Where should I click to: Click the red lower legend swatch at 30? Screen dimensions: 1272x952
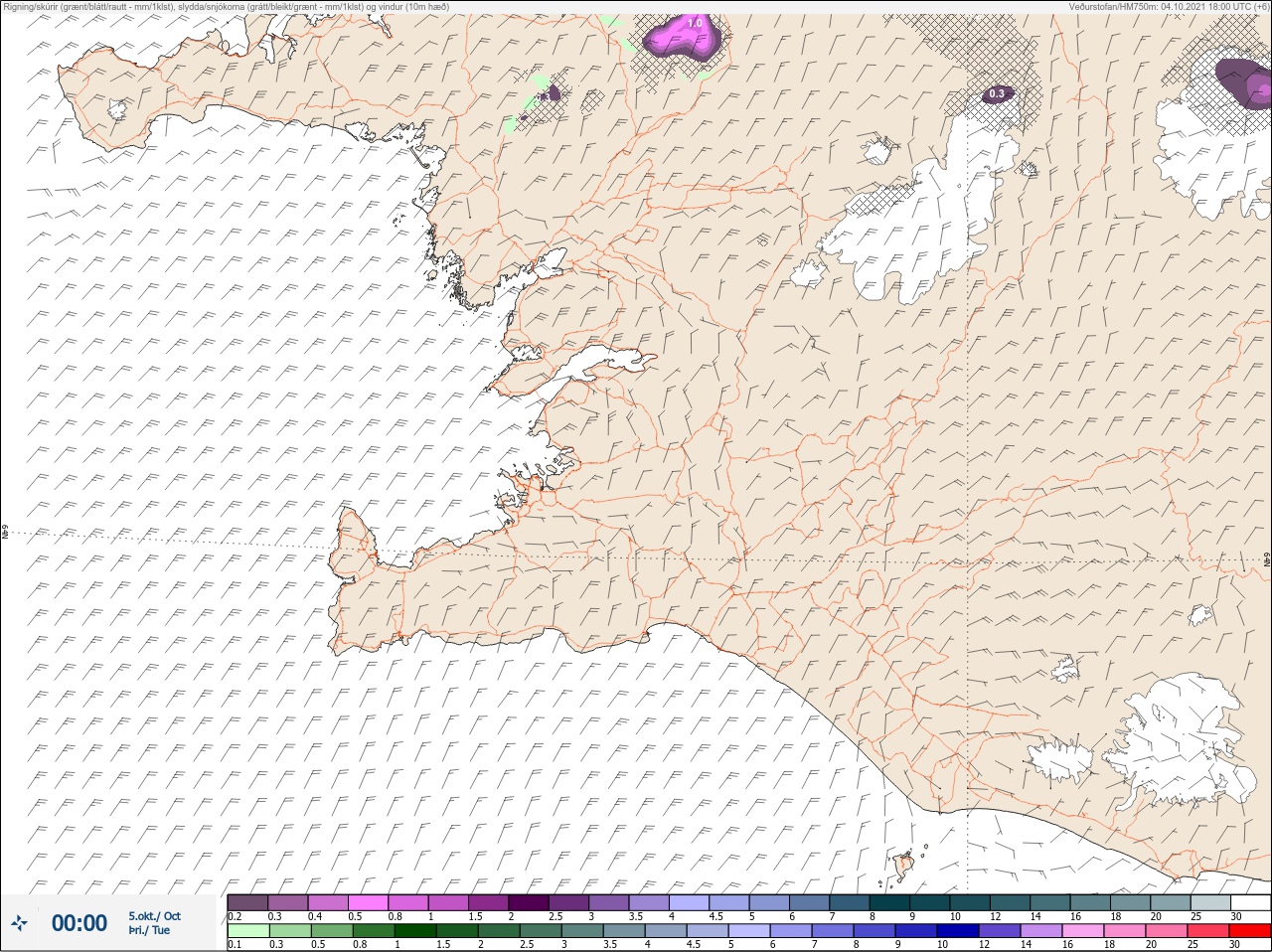point(1250,931)
